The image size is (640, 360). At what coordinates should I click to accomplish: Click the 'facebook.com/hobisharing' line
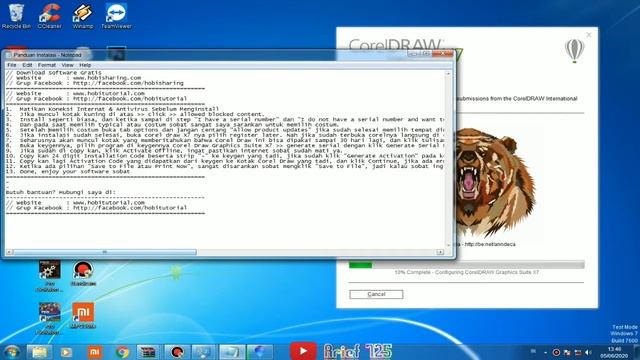click(95, 83)
